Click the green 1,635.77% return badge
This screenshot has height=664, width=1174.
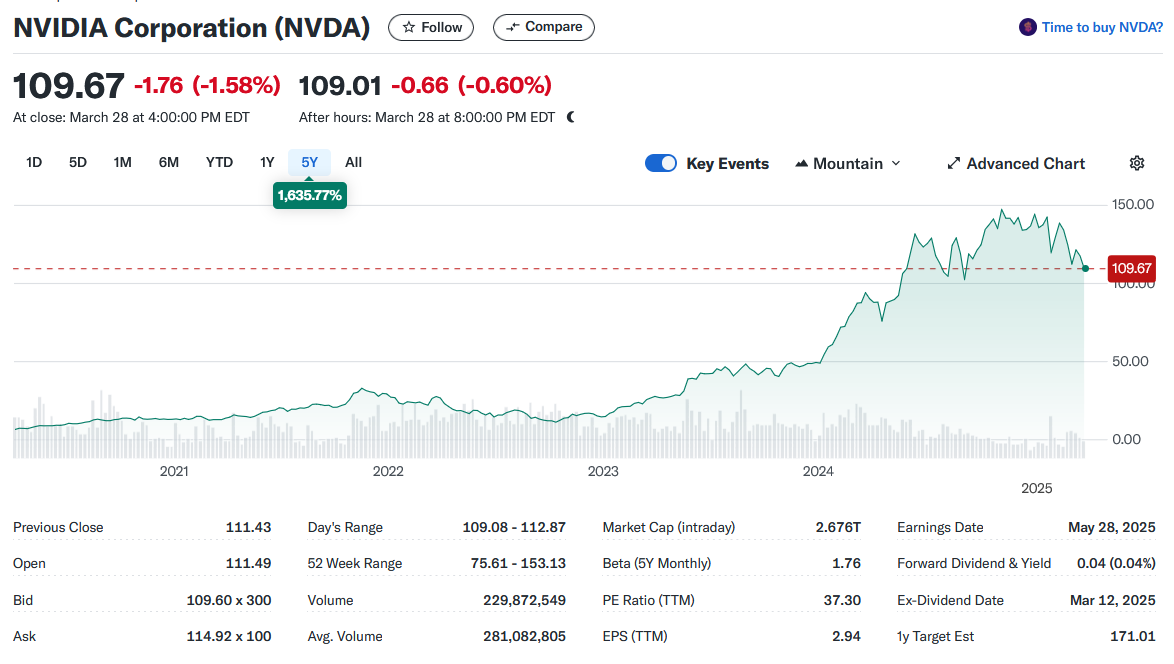click(310, 195)
